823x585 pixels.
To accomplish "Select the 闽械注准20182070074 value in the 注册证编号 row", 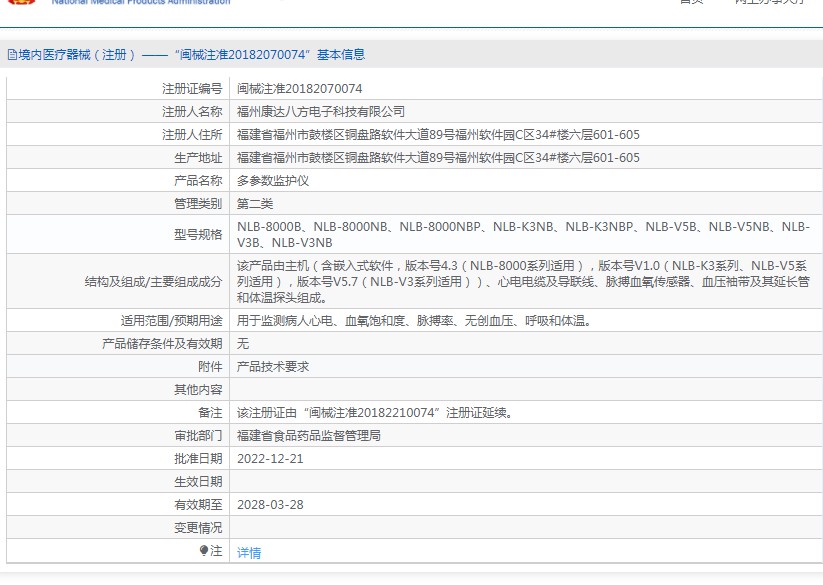I will tap(300, 89).
